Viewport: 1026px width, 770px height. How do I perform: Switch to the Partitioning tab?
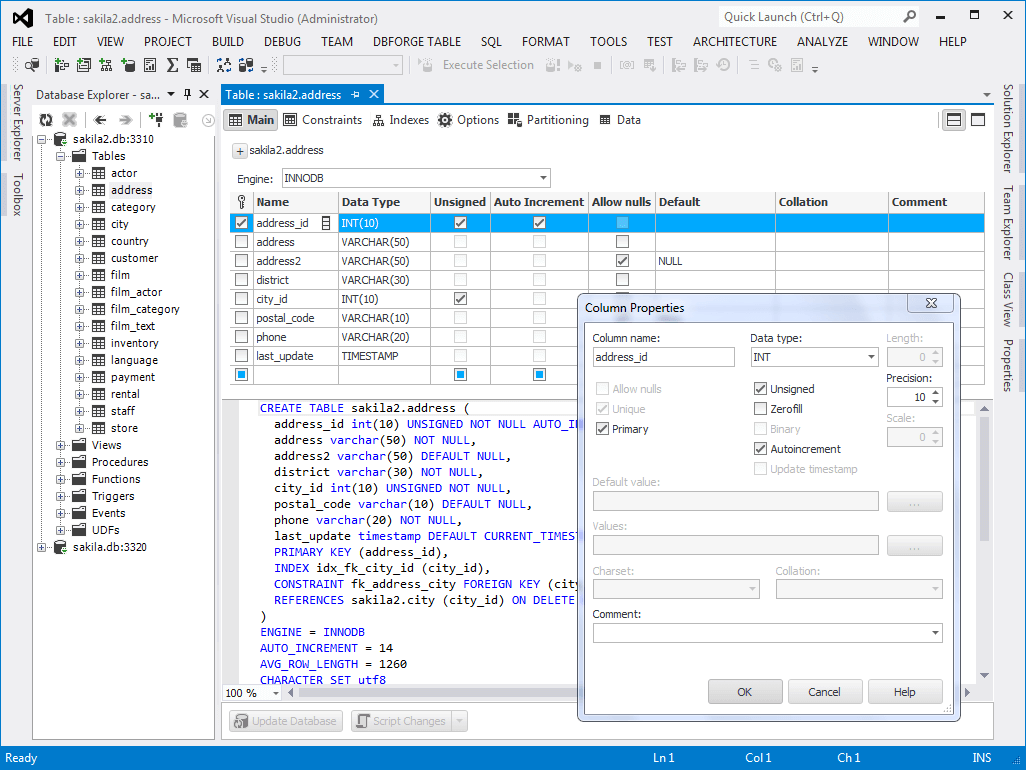click(548, 120)
